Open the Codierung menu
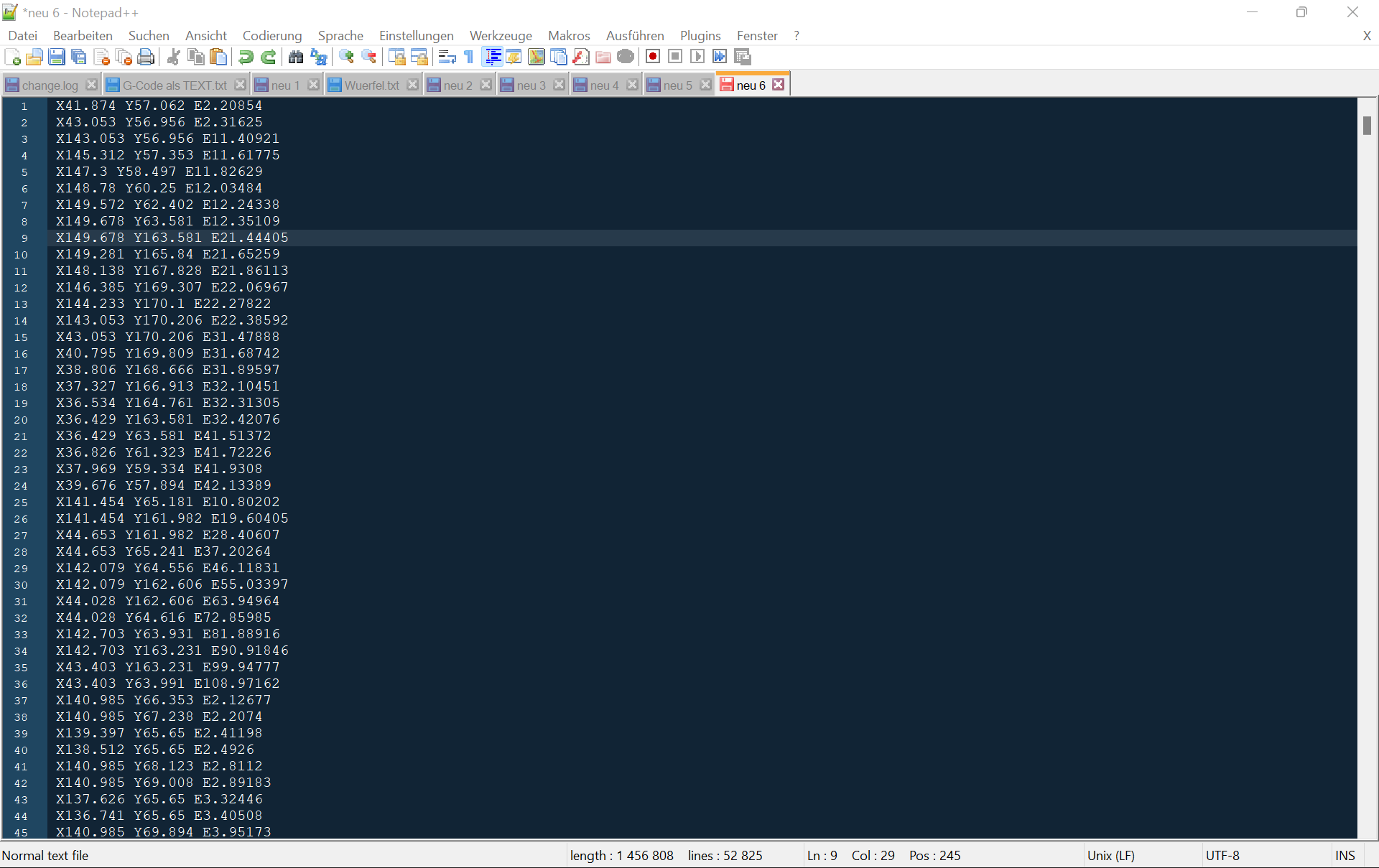1379x868 pixels. (271, 35)
